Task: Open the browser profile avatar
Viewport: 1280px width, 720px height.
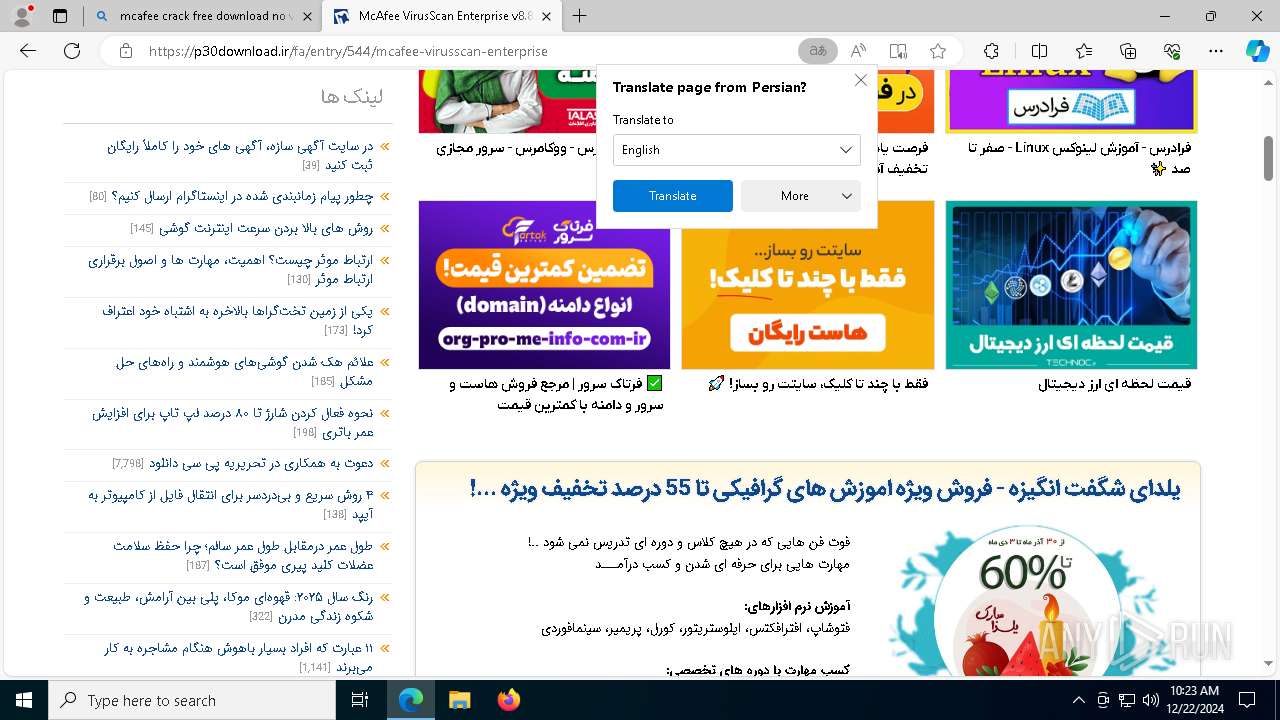Action: (x=22, y=16)
